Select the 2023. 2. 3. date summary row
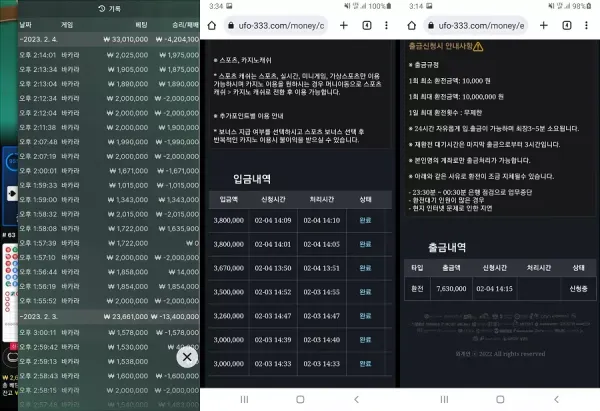 109,316
